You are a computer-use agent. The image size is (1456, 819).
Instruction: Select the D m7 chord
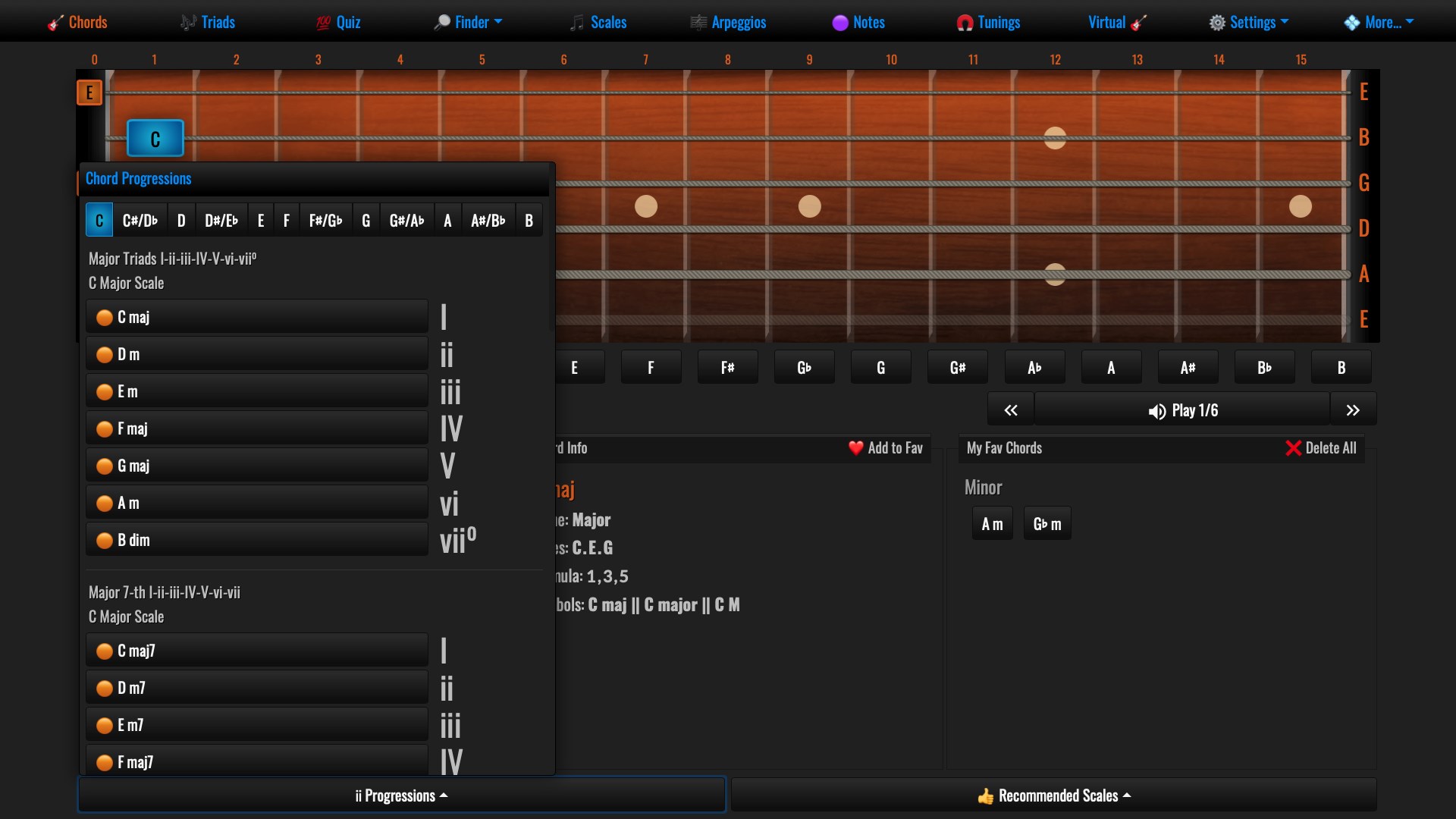(x=257, y=688)
